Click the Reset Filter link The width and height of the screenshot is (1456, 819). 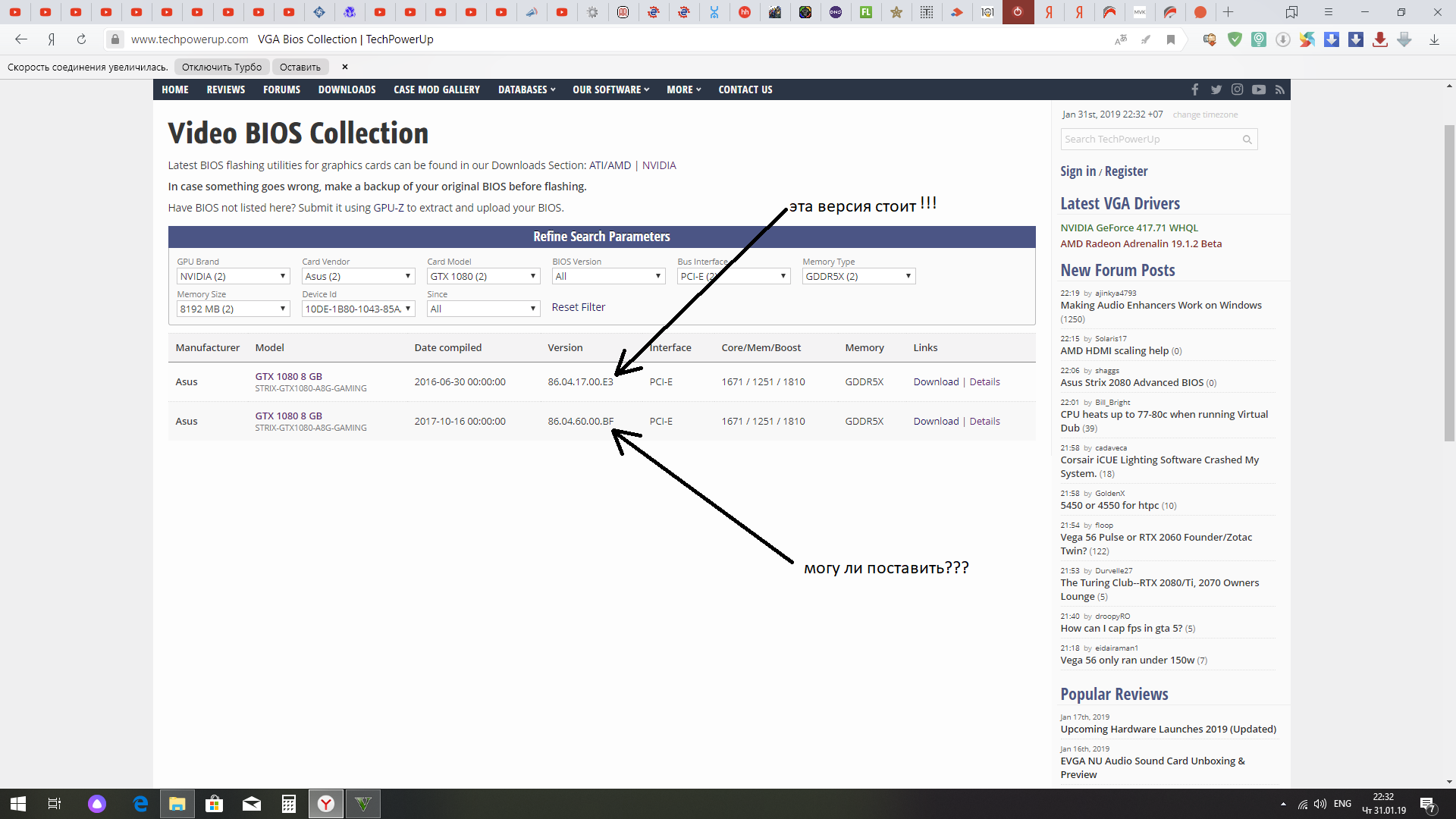point(578,307)
